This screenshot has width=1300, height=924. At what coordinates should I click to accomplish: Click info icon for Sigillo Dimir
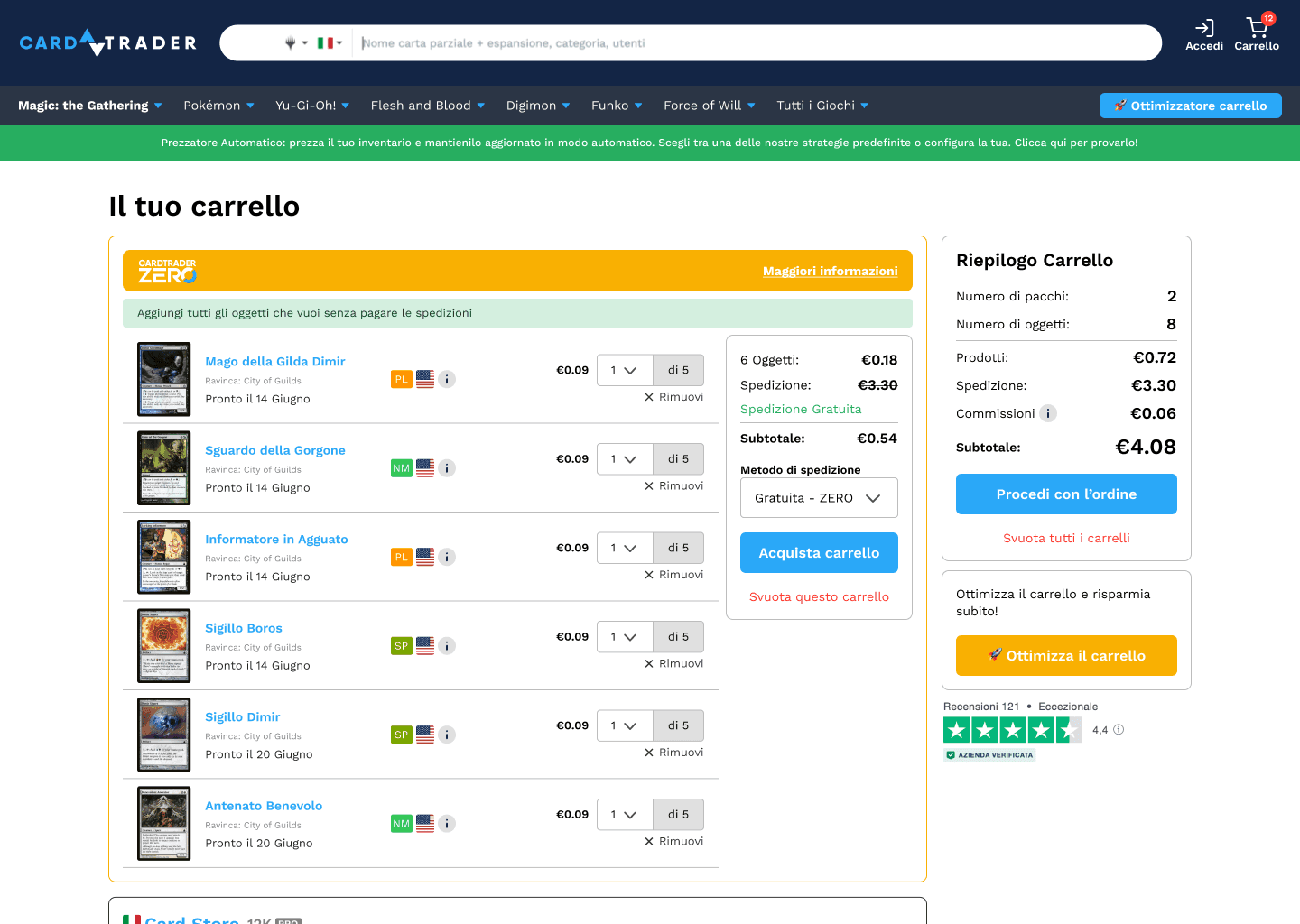[447, 735]
